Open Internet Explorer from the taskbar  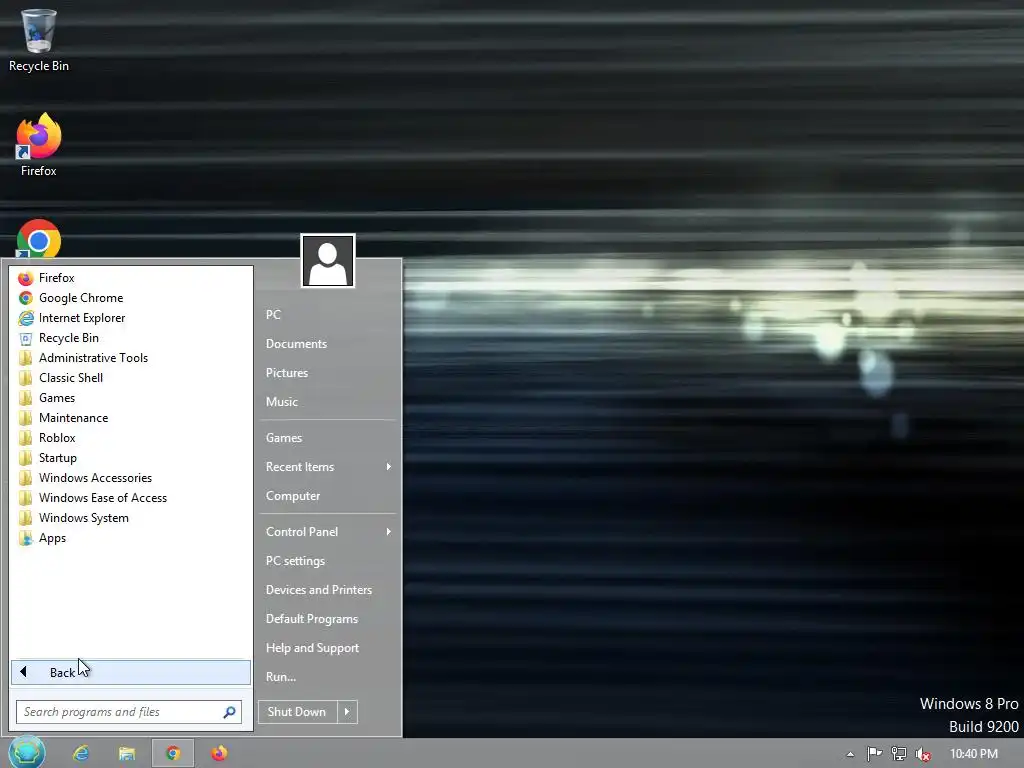81,754
